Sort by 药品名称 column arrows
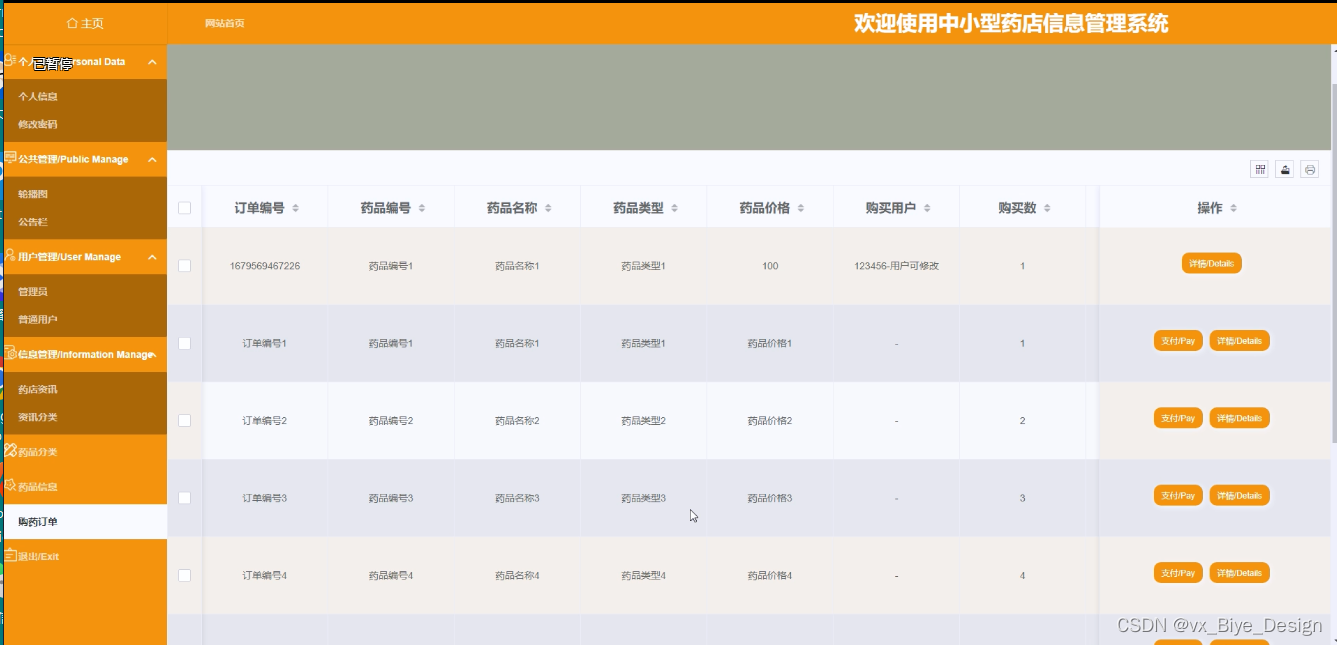The image size is (1337, 645). tap(547, 208)
